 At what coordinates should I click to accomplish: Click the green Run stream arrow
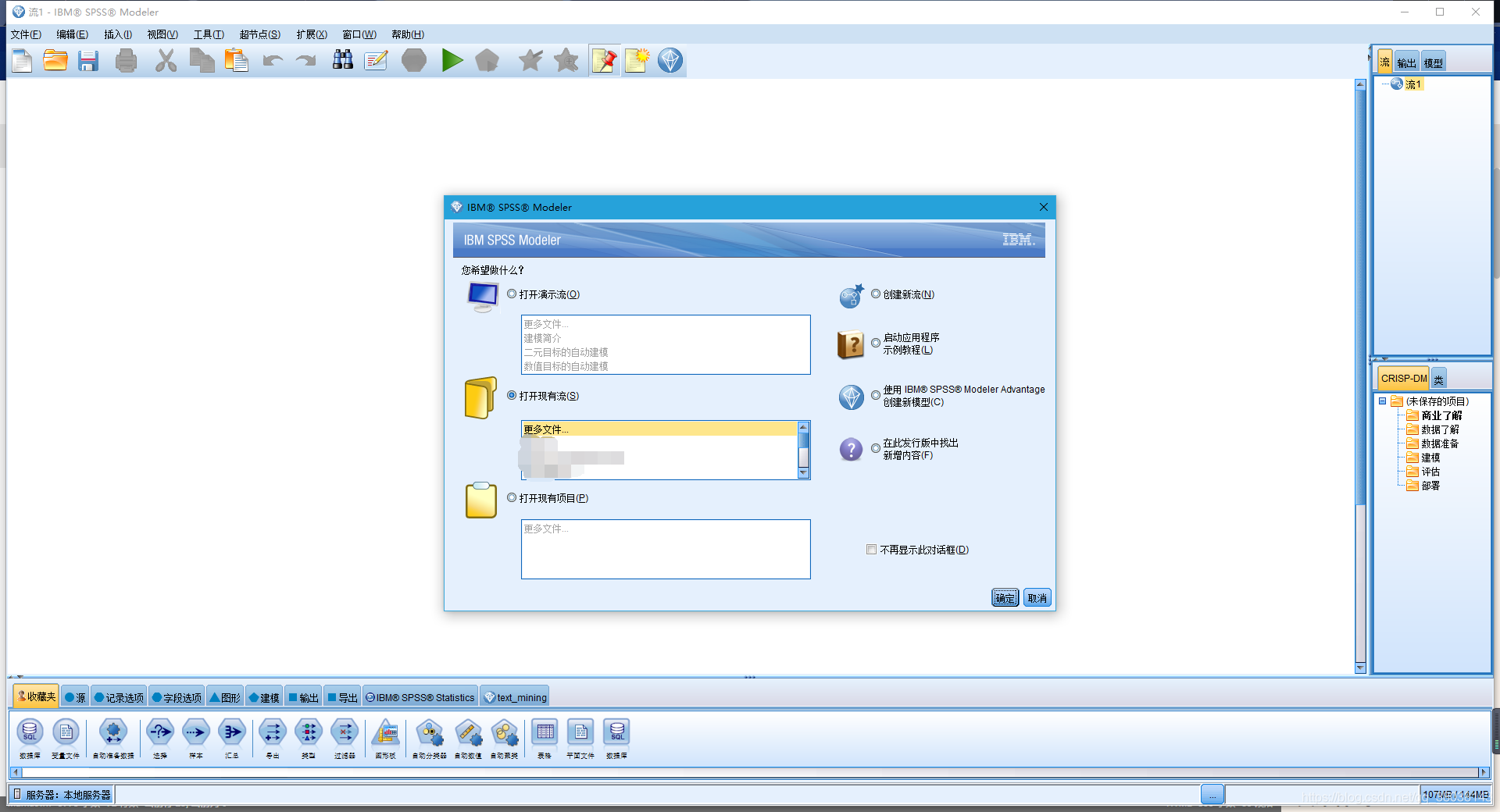(452, 60)
